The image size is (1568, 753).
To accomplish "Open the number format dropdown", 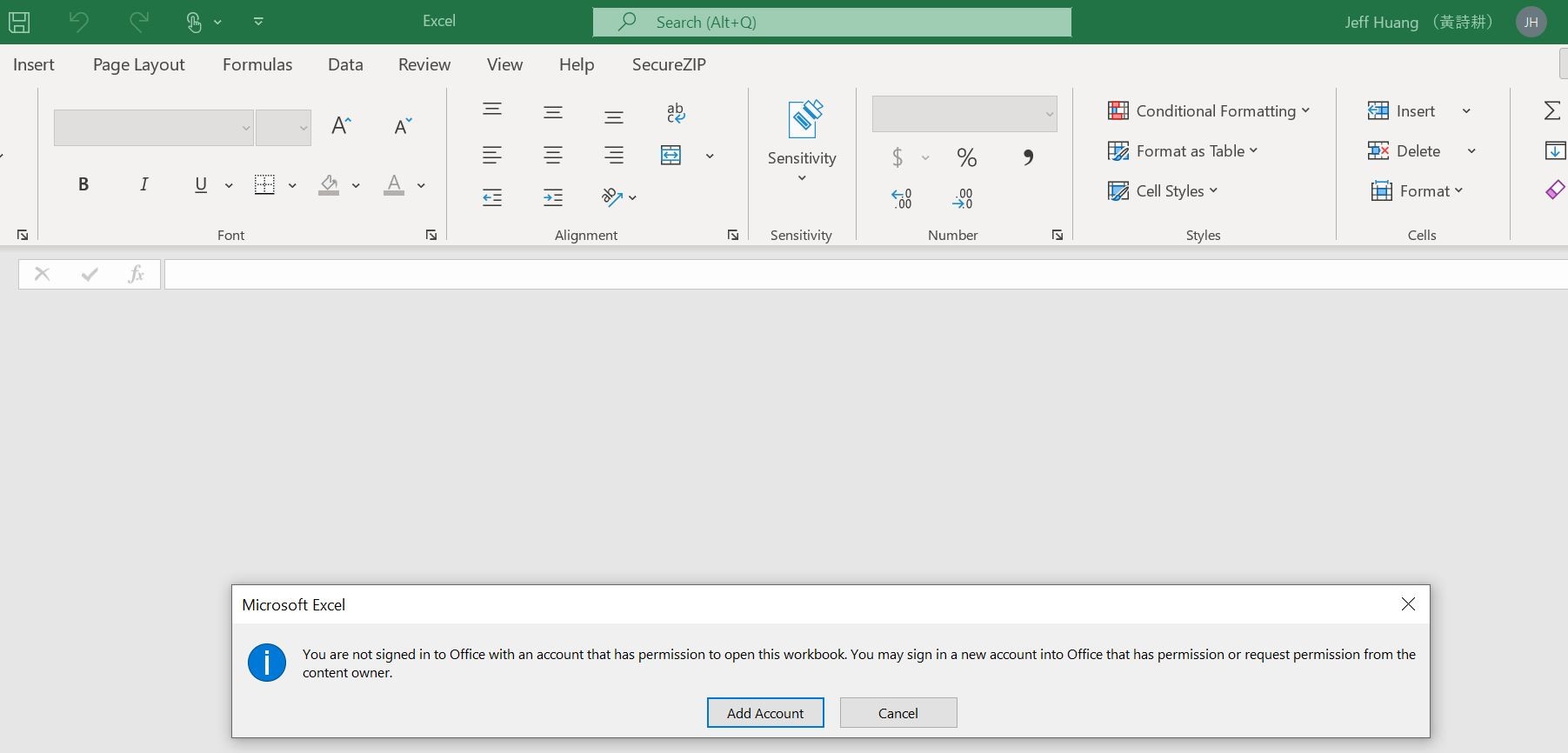I will pos(964,114).
